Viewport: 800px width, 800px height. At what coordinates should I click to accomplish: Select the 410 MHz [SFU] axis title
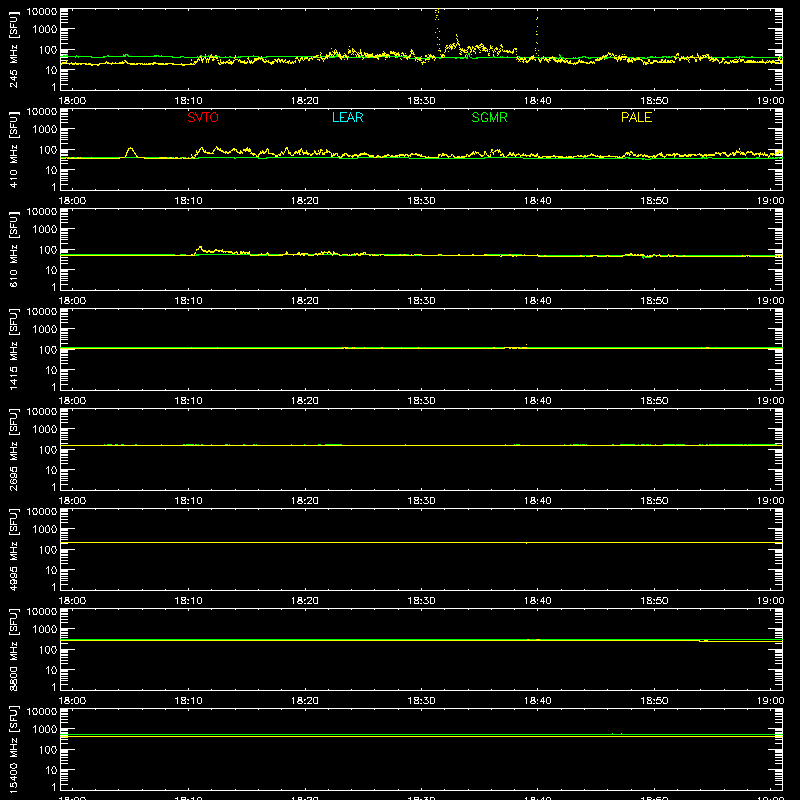[x=14, y=149]
